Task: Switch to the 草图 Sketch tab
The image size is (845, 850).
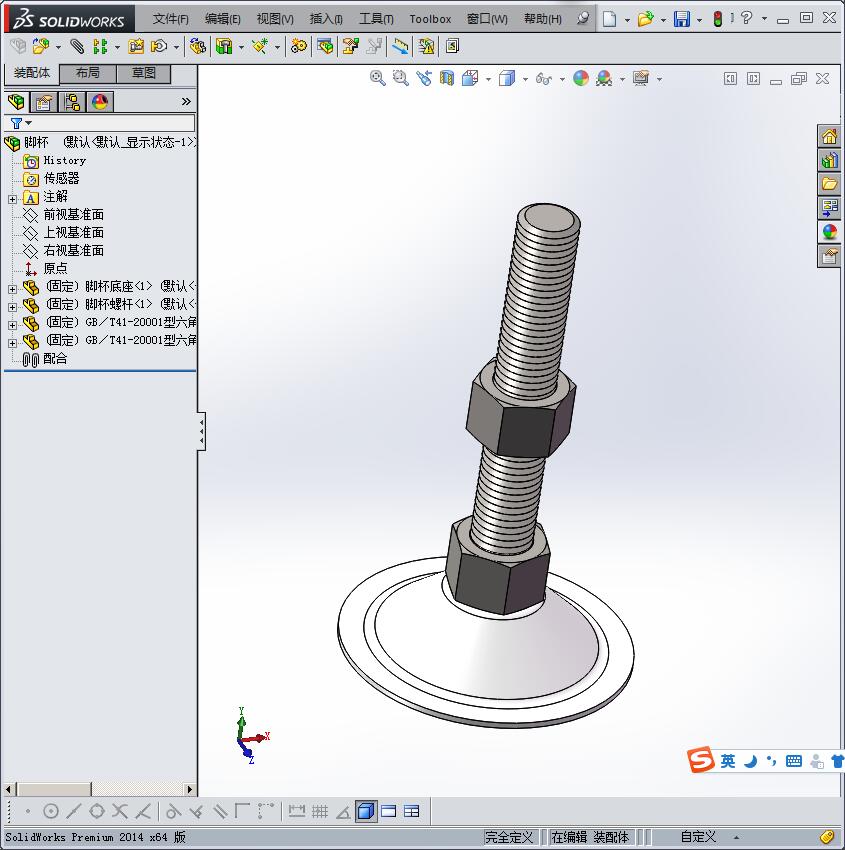Action: tap(144, 73)
